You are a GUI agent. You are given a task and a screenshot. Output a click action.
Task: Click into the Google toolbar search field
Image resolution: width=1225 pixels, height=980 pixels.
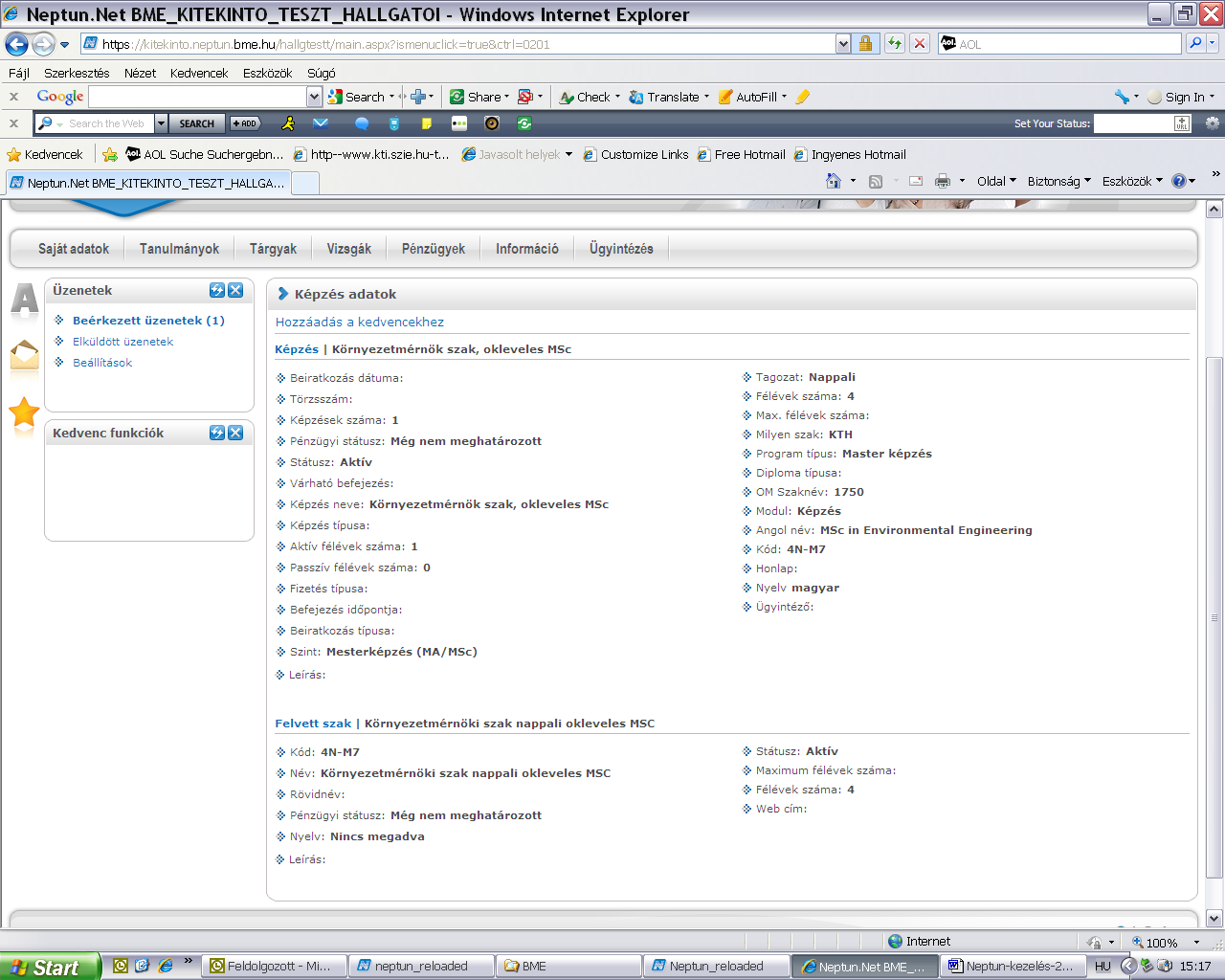point(197,97)
